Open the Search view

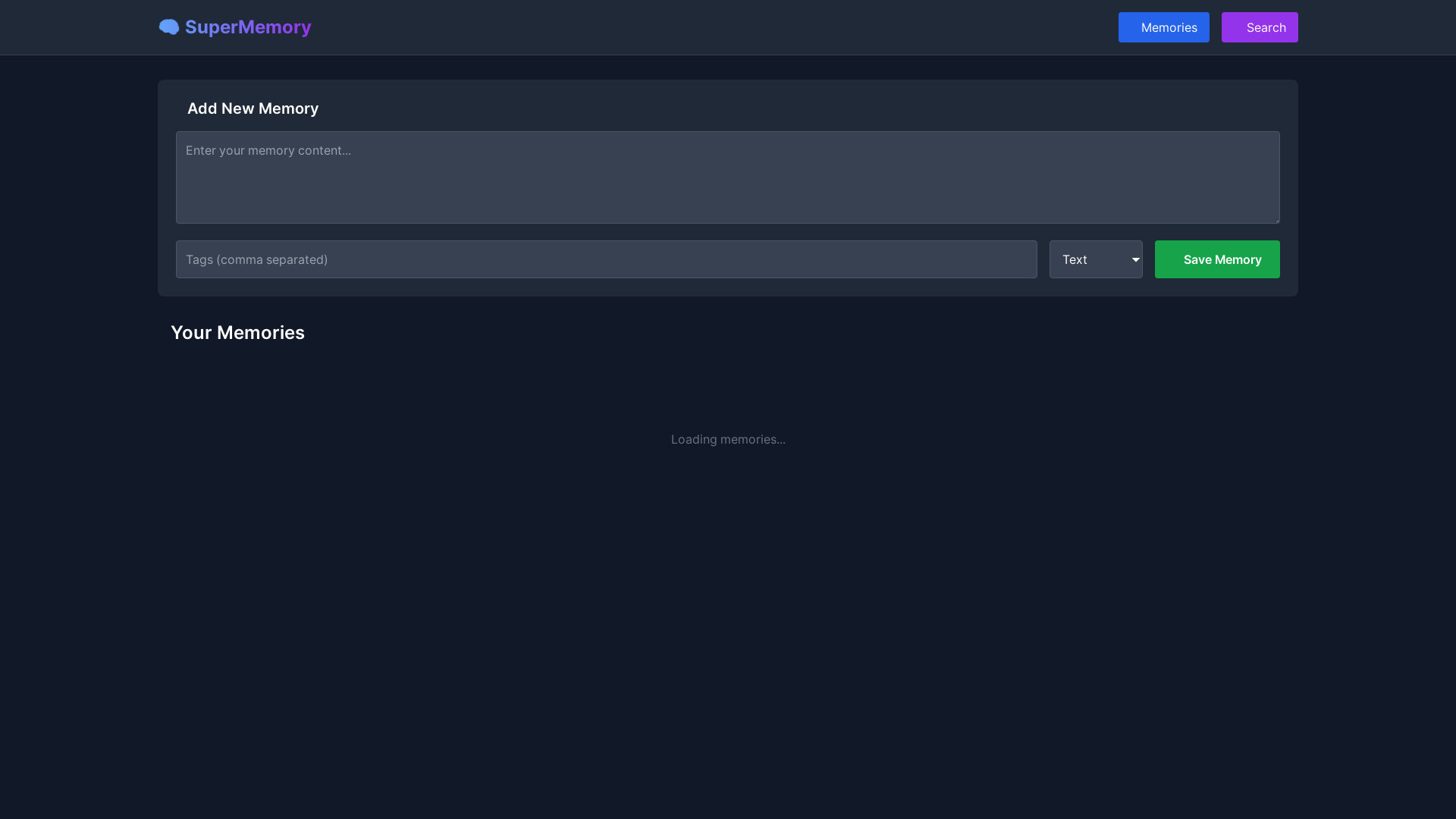pyautogui.click(x=1260, y=27)
